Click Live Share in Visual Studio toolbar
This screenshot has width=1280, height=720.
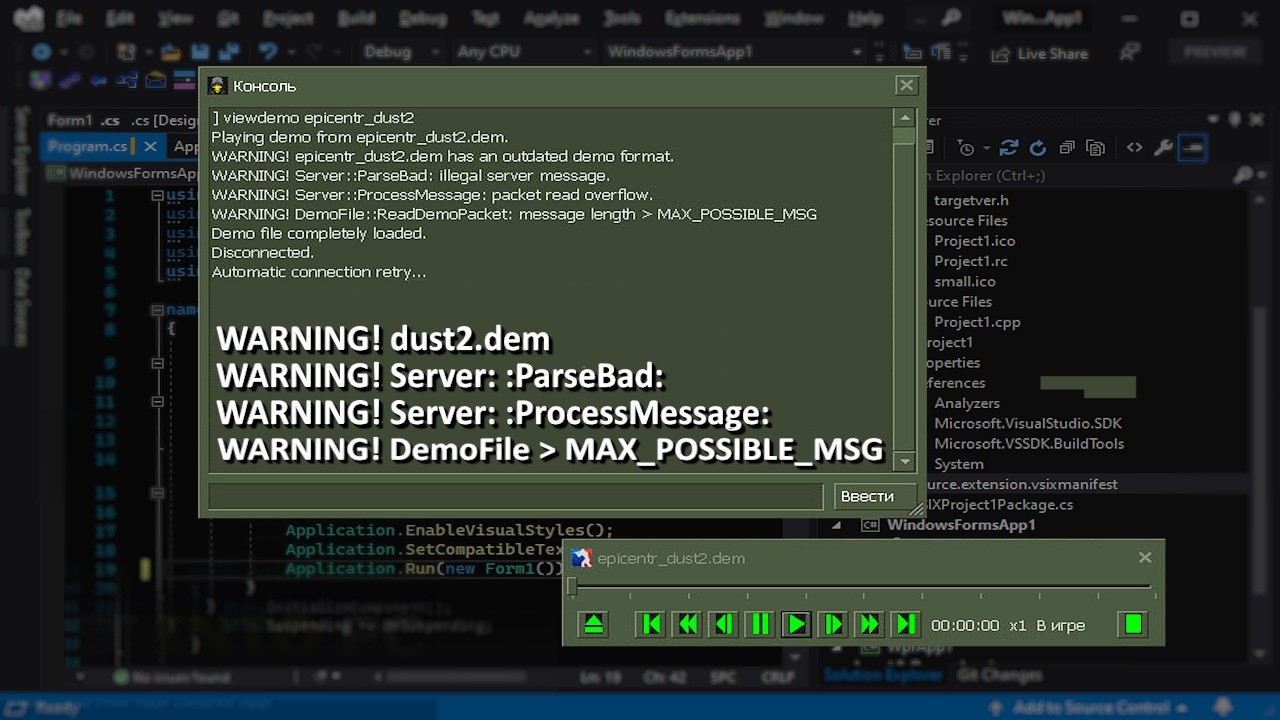pyautogui.click(x=1039, y=53)
